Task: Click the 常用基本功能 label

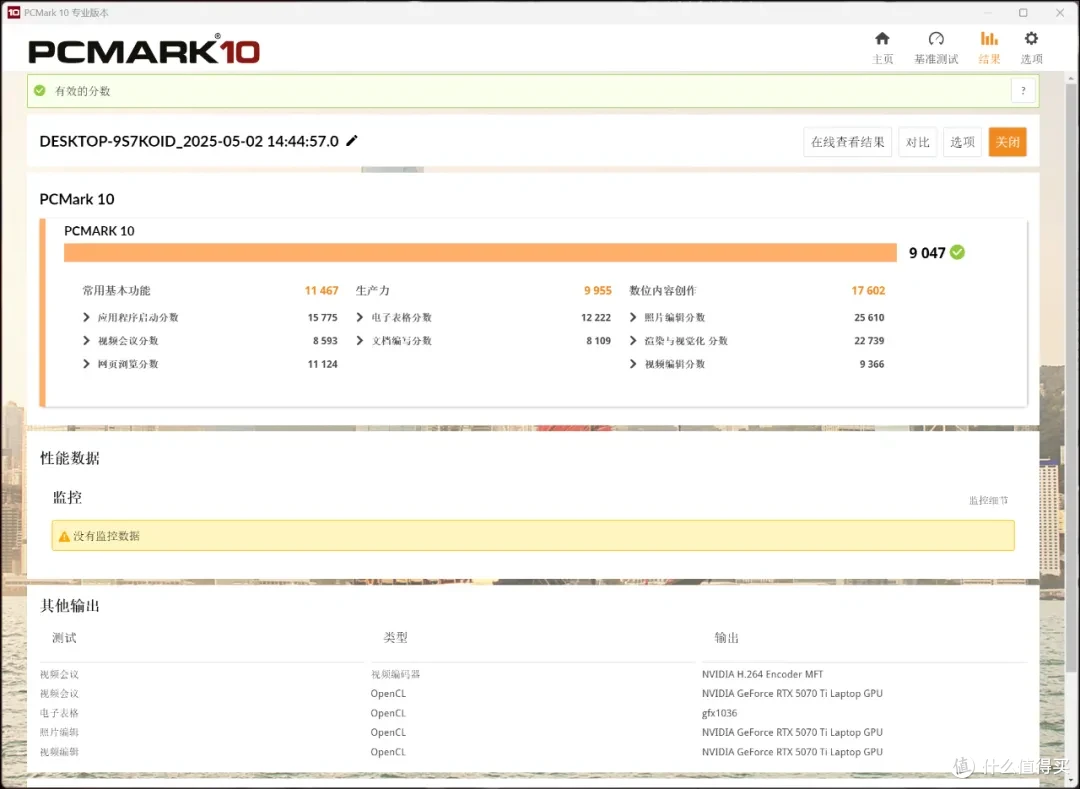Action: click(116, 291)
